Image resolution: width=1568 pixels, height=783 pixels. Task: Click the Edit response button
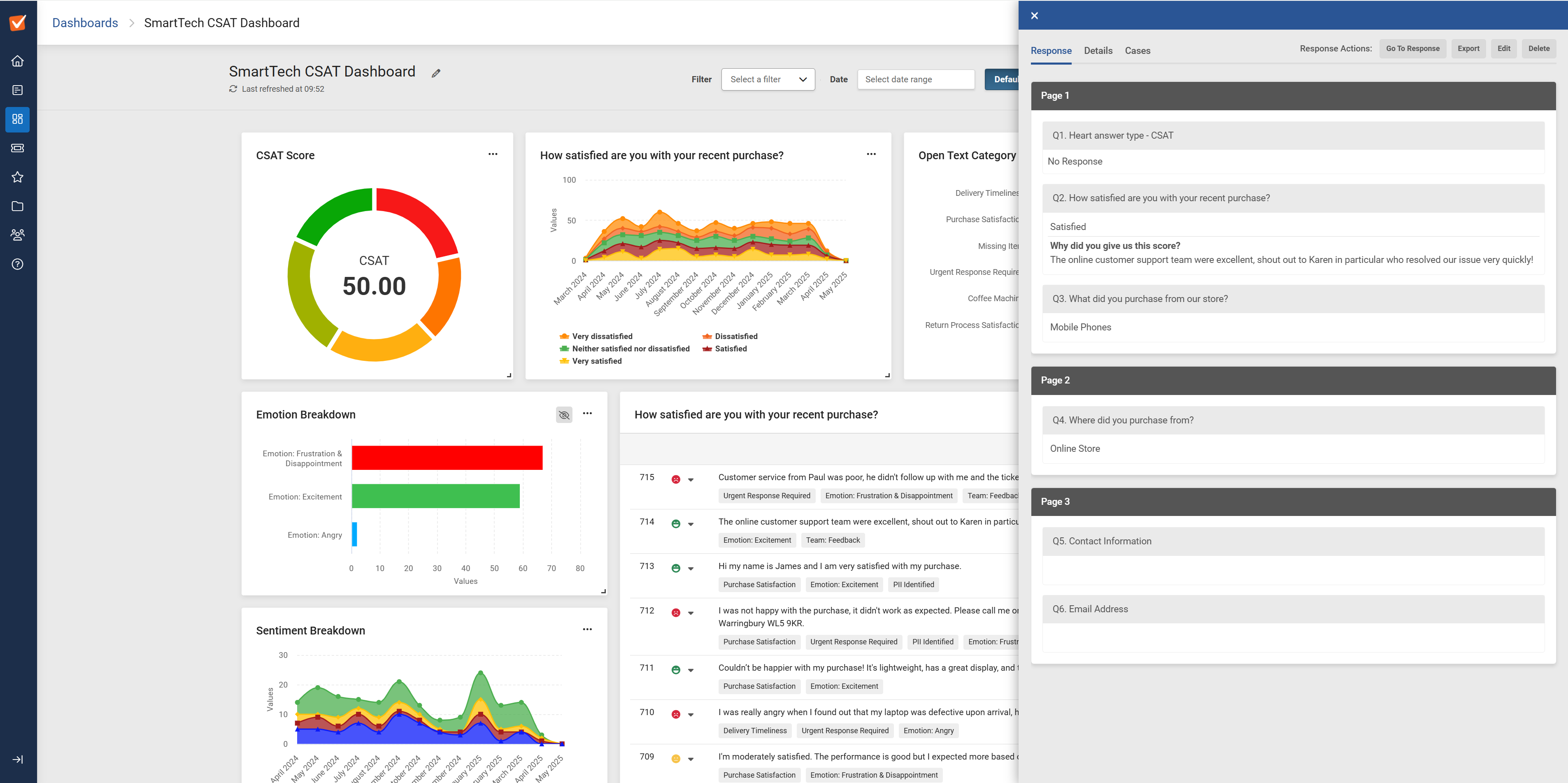pos(1503,49)
